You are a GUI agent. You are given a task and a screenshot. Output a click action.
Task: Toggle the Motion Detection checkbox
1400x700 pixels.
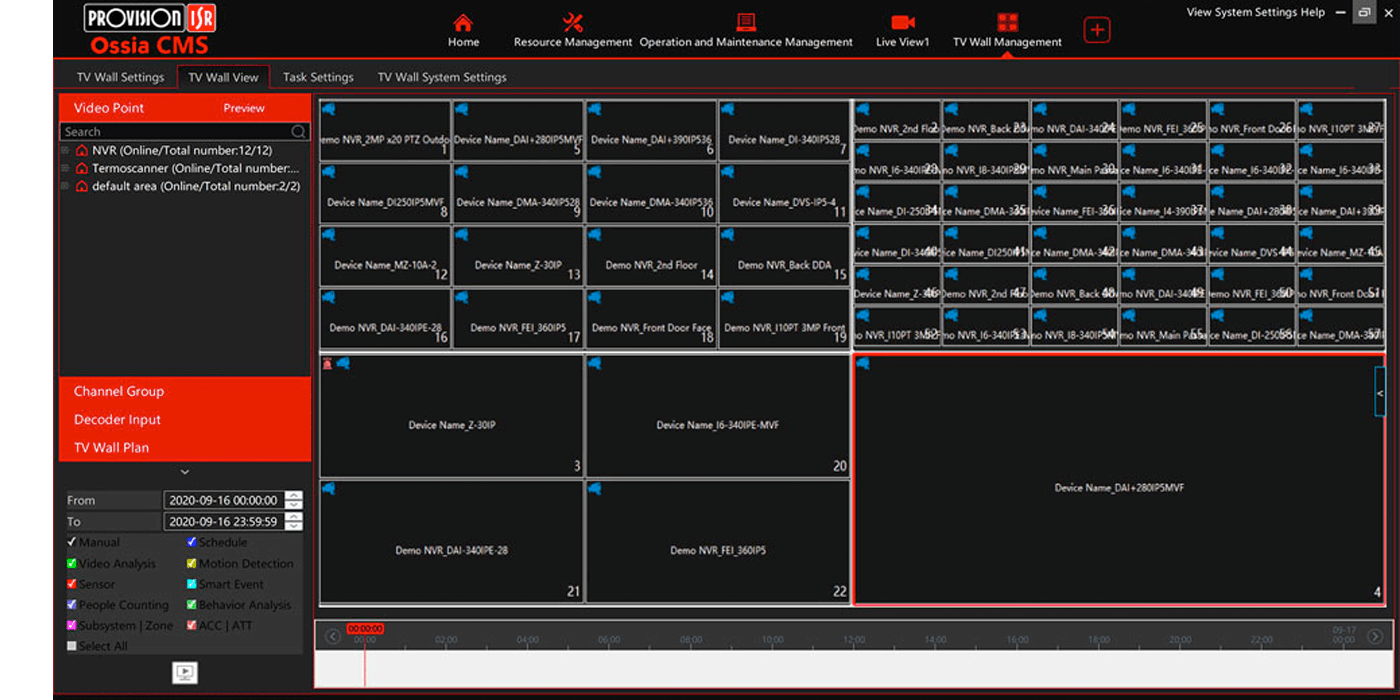coord(192,563)
